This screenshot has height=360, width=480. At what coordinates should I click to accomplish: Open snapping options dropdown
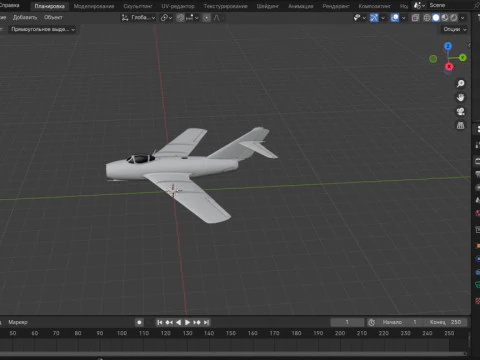tap(192, 18)
